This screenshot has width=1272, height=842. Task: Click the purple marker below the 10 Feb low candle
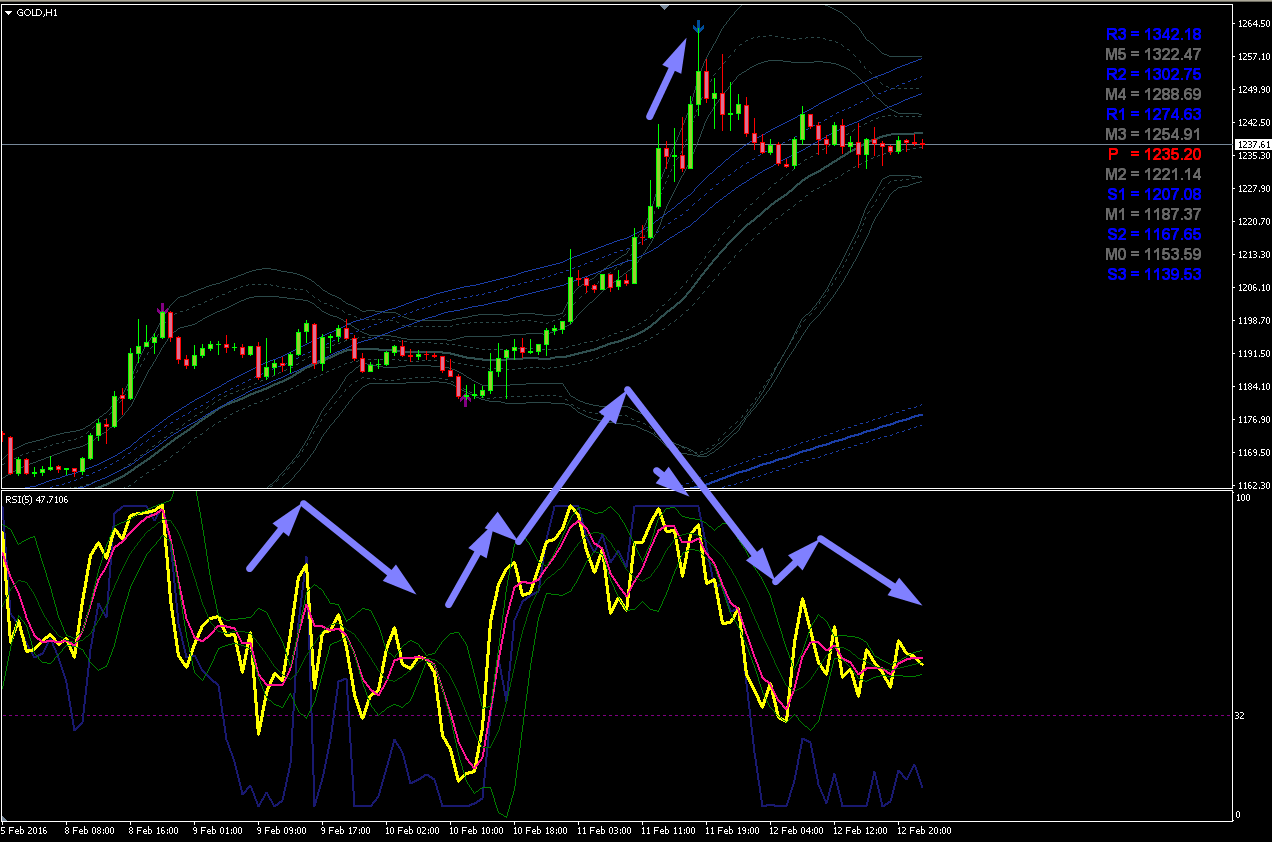pos(465,401)
